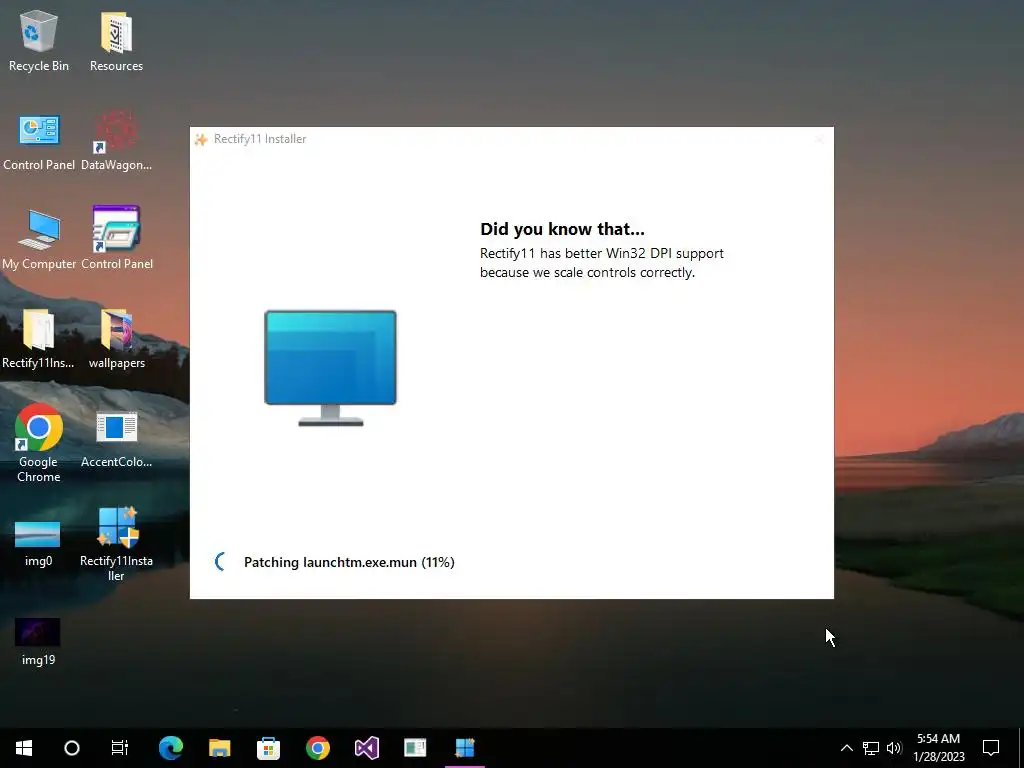Open Visual Studio from the taskbar

click(366, 748)
